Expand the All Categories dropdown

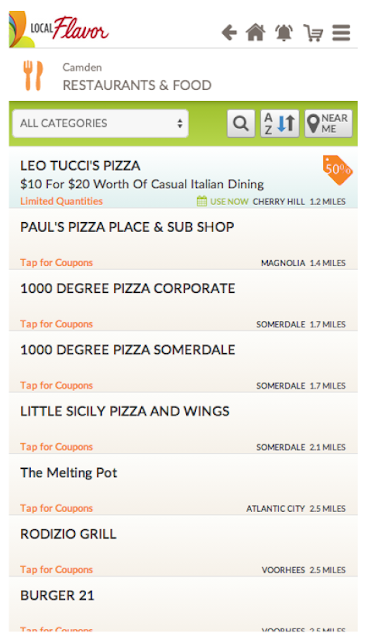(x=100, y=123)
